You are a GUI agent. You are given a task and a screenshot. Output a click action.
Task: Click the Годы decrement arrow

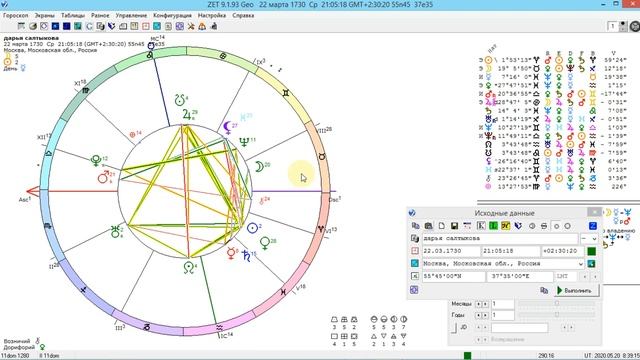click(x=478, y=315)
